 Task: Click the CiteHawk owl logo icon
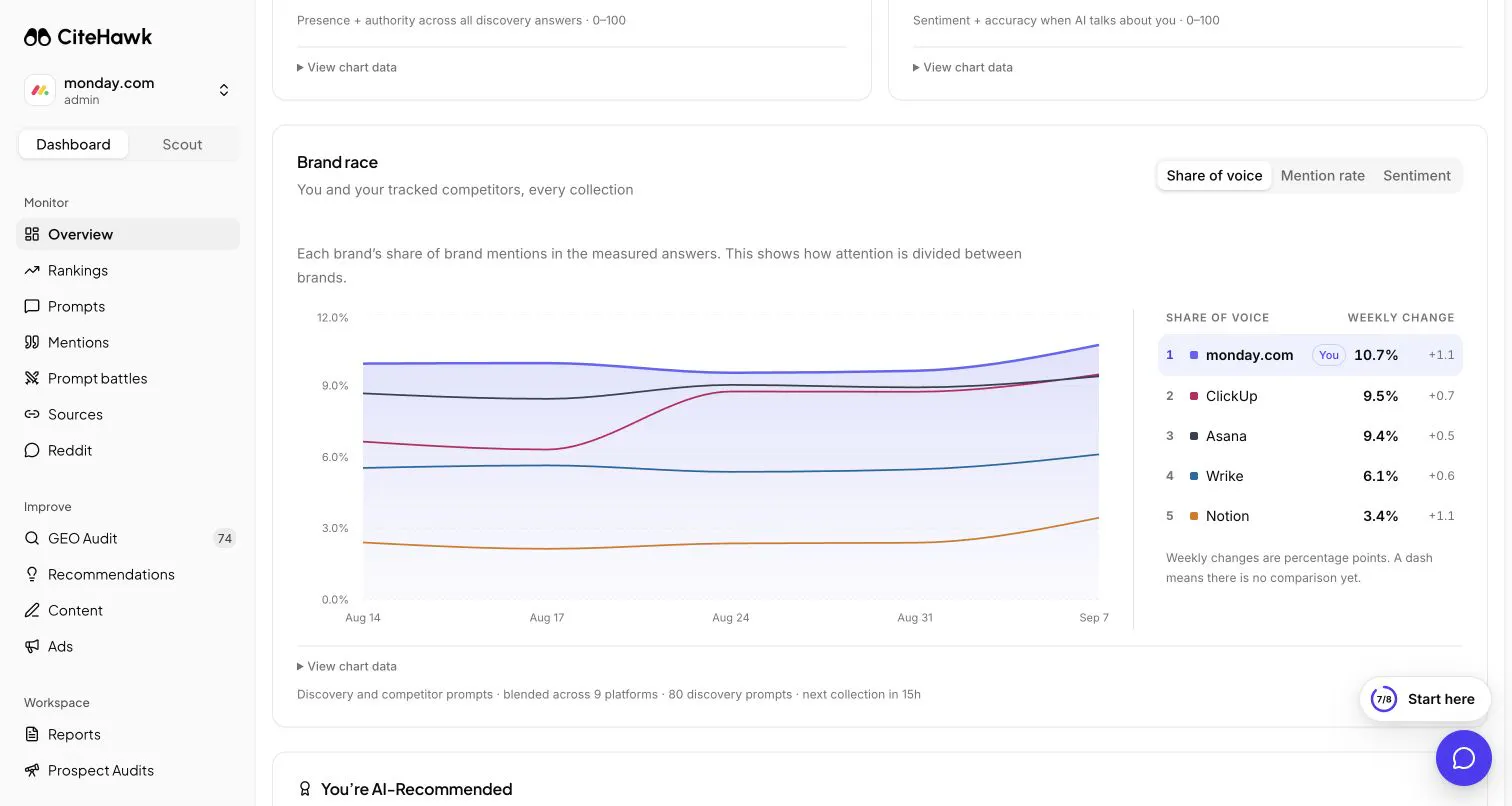point(37,37)
